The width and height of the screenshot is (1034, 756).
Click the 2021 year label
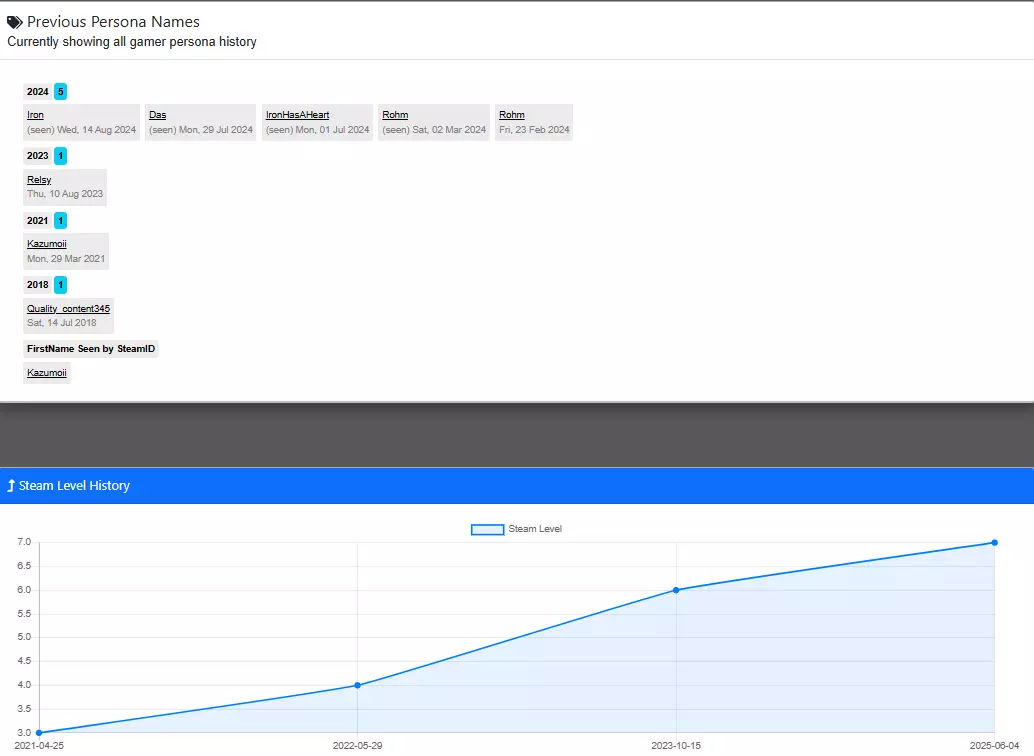tap(38, 220)
